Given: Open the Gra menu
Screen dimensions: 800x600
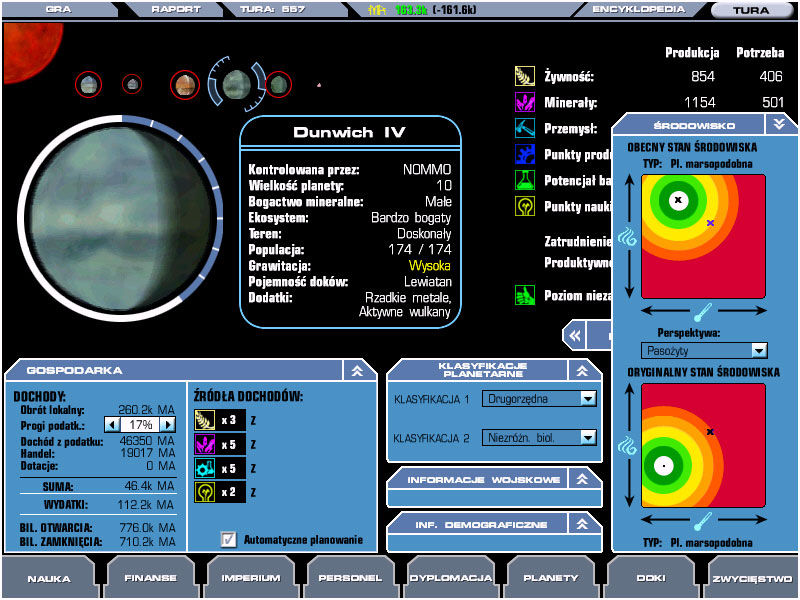Looking at the screenshot, I should [58, 9].
